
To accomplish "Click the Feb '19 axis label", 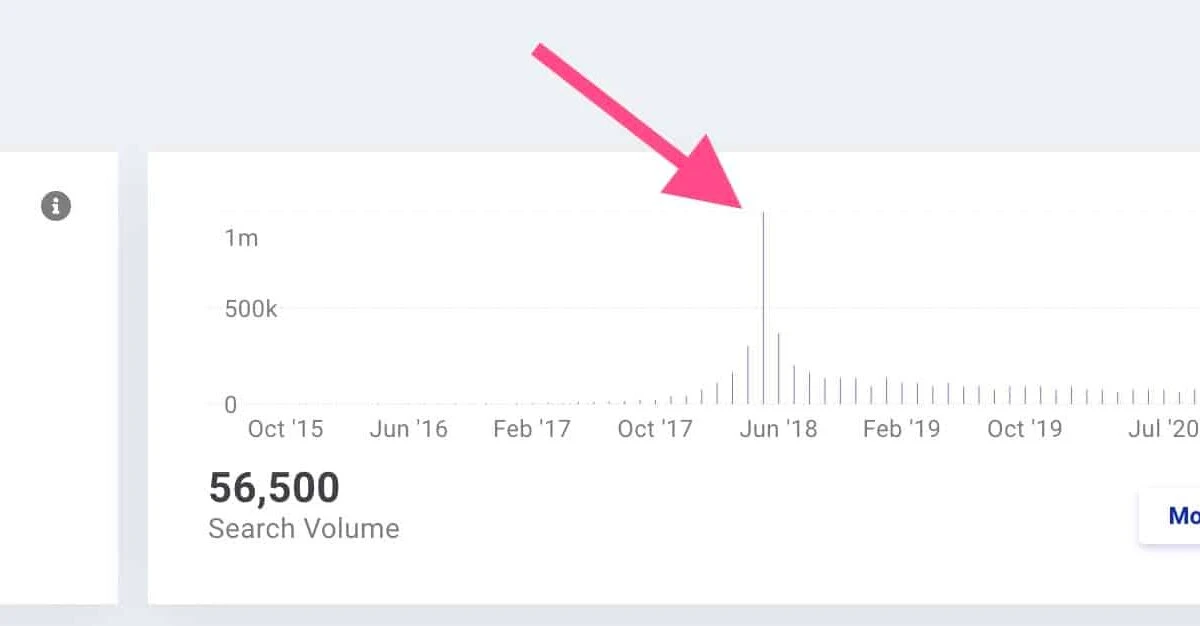I will point(902,429).
